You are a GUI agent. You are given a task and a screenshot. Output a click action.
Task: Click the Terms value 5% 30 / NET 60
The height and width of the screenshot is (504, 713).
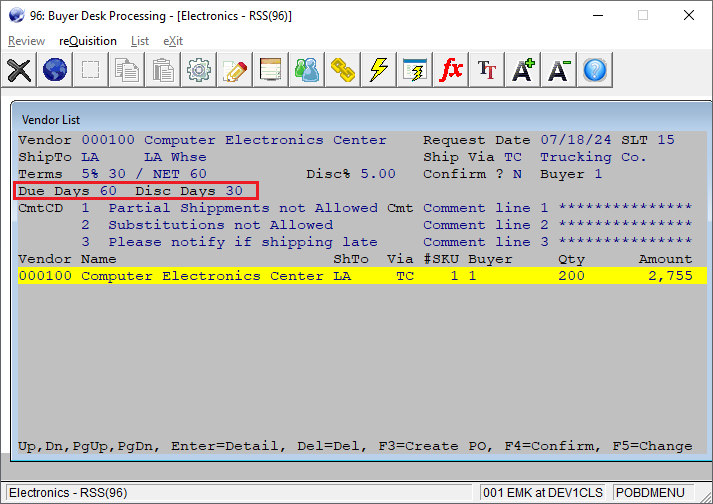tap(144, 174)
